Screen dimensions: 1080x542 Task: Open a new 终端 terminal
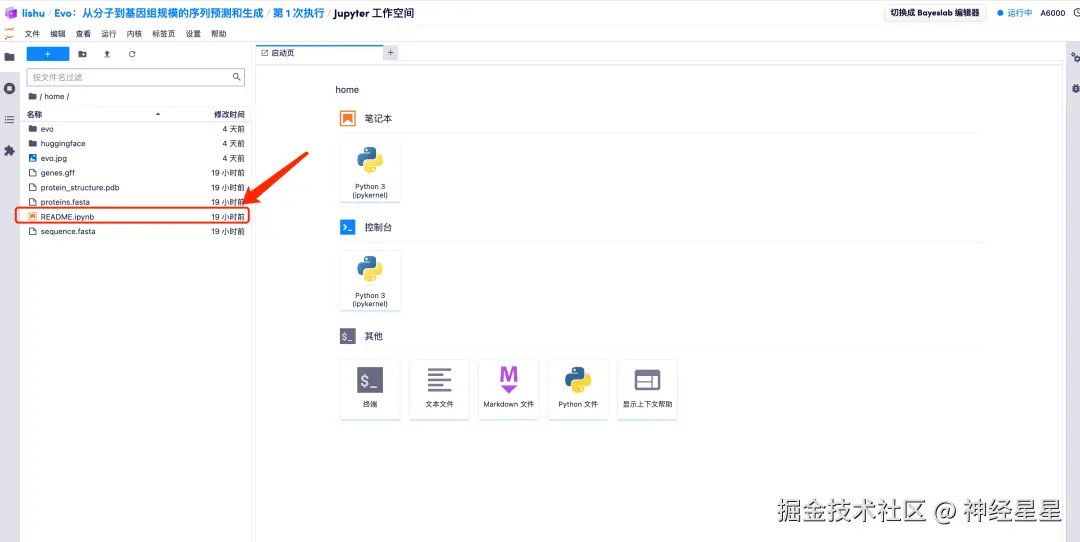tap(371, 388)
